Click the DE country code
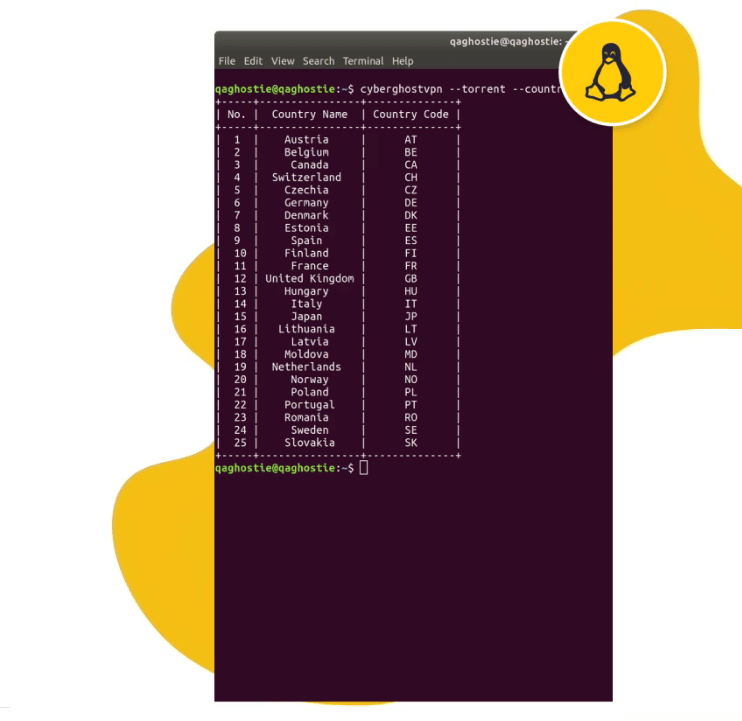742x721 pixels. coord(410,203)
